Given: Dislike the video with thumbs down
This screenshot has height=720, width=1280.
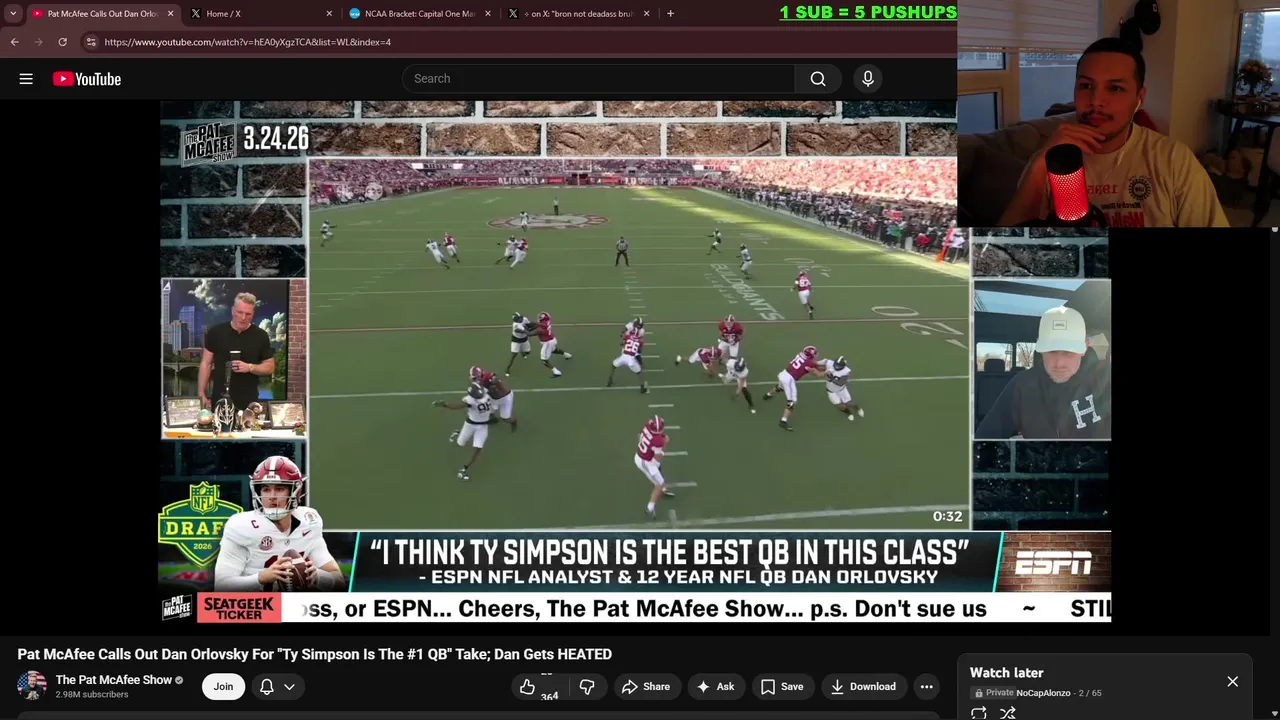Looking at the screenshot, I should pyautogui.click(x=587, y=687).
